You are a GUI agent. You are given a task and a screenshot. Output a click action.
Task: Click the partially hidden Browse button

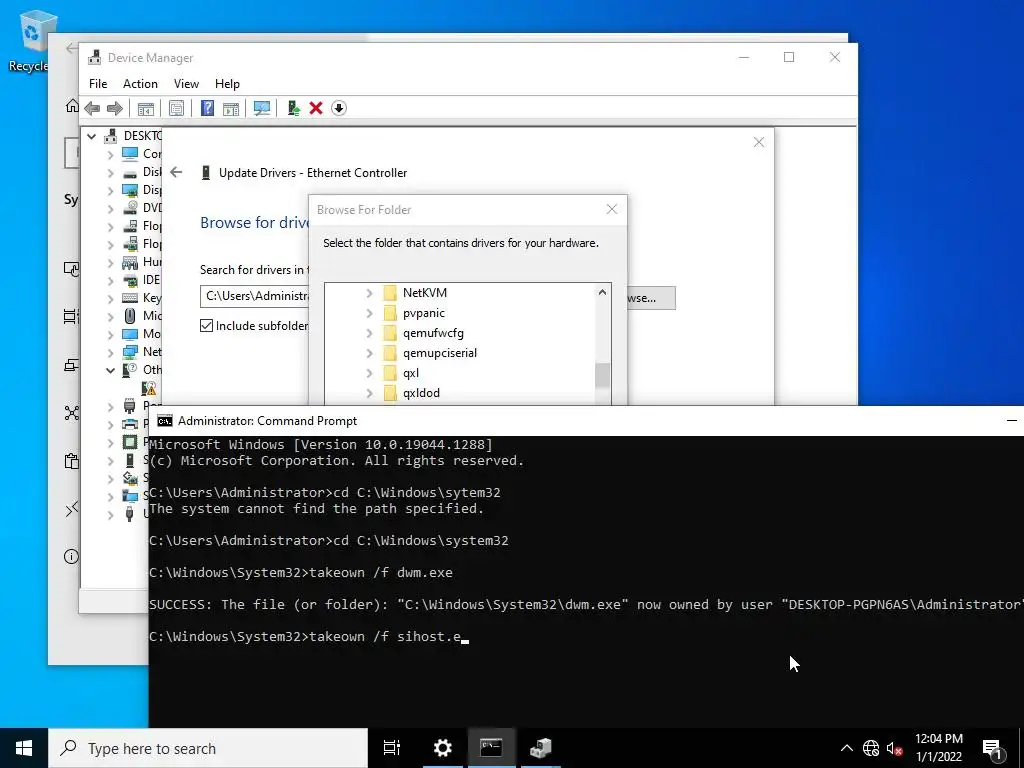(x=651, y=298)
